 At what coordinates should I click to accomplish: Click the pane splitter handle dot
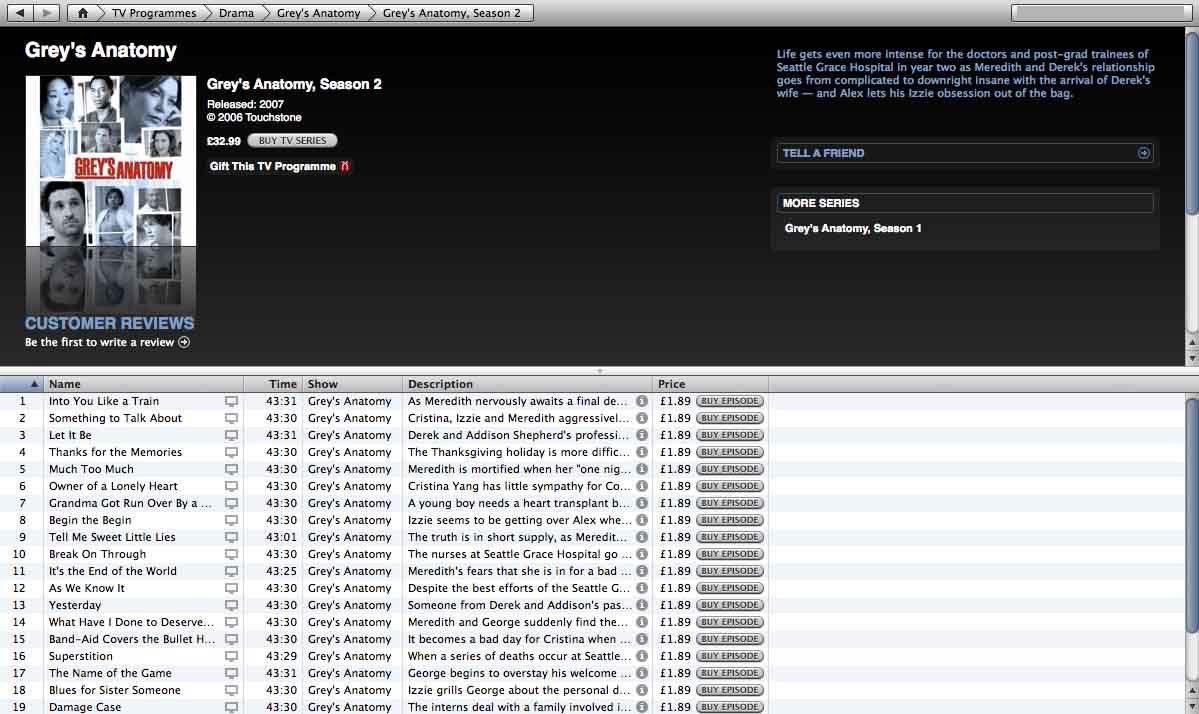click(x=600, y=371)
